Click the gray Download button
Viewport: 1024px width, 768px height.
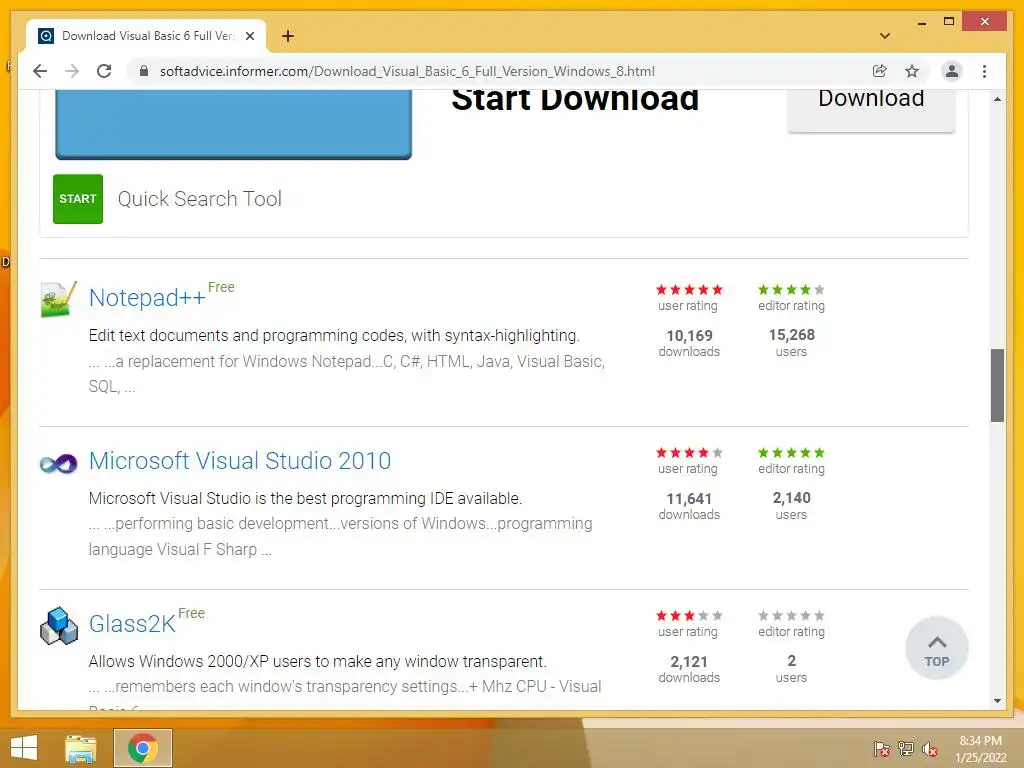point(871,110)
